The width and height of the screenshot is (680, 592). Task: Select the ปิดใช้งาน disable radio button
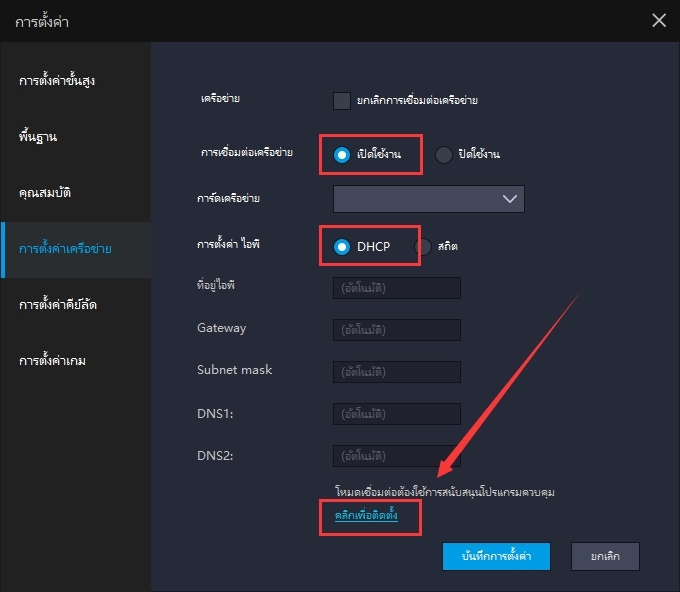[x=444, y=154]
